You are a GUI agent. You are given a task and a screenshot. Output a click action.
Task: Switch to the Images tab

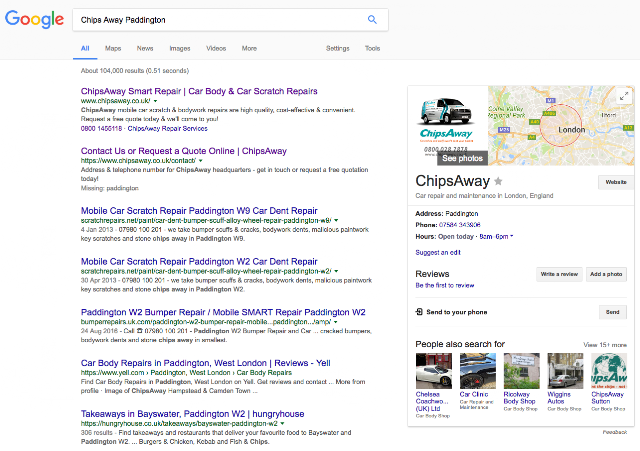point(180,48)
